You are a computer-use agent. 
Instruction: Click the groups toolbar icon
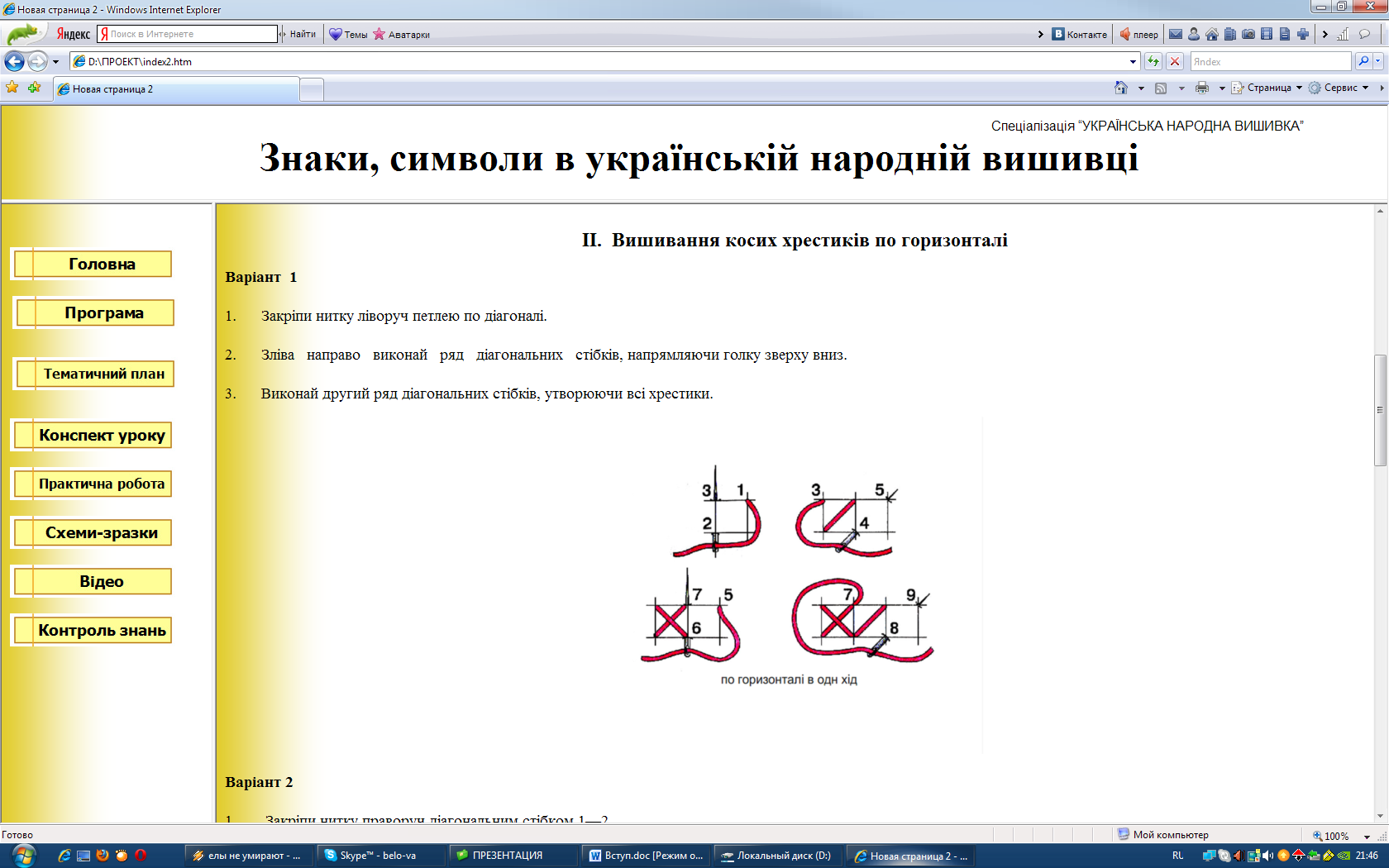[x=1230, y=34]
